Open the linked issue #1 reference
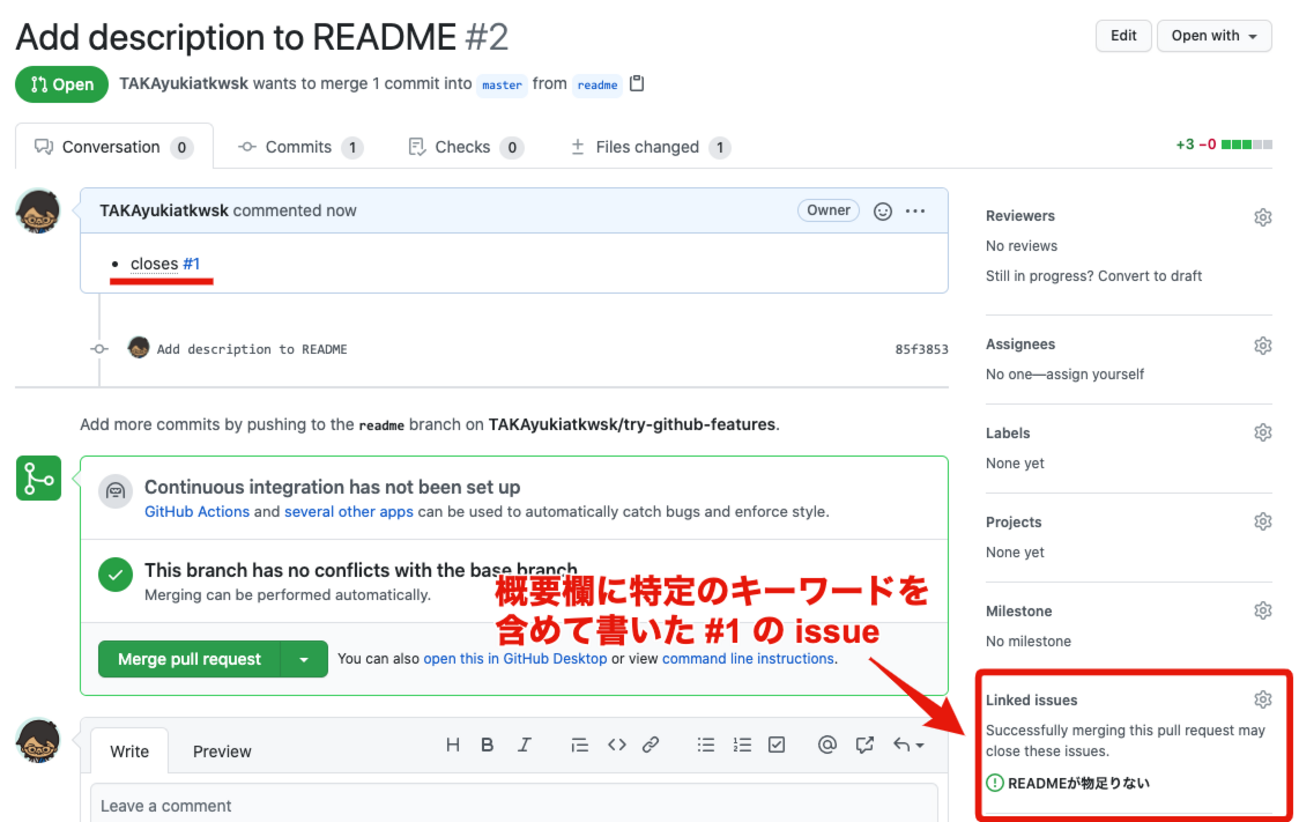 (x=191, y=264)
